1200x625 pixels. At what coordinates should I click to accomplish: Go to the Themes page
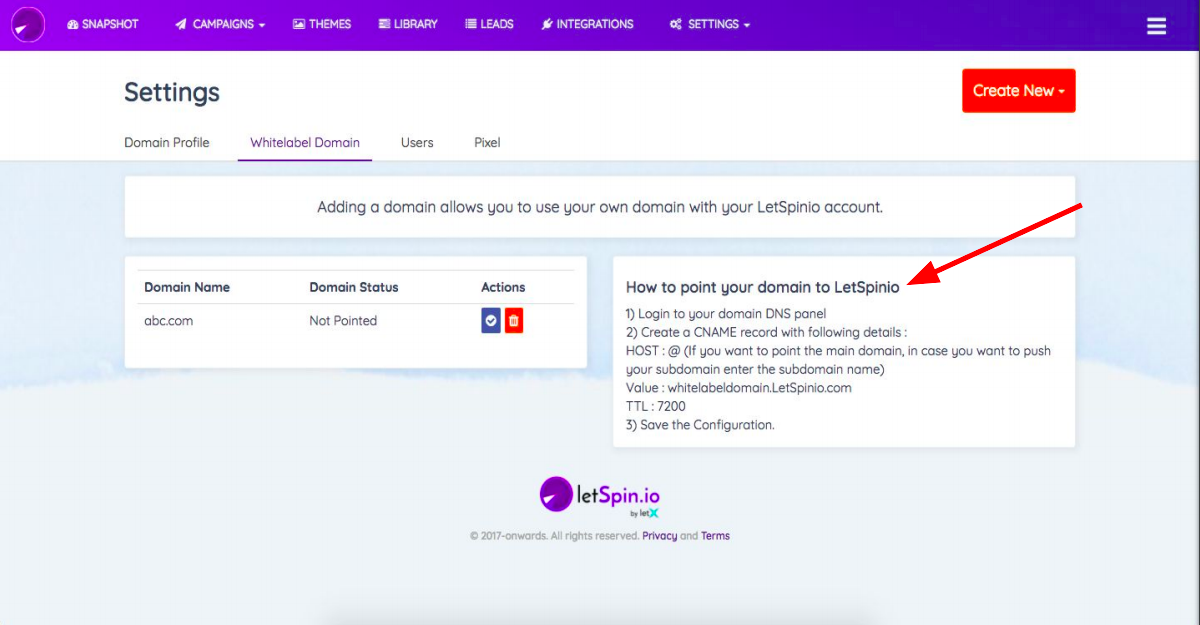322,24
